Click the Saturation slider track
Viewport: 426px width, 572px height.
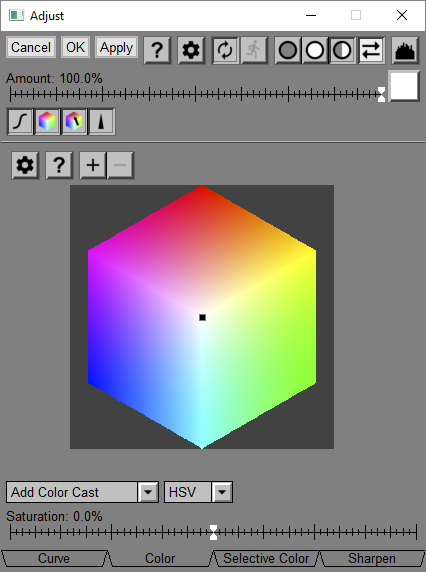213,533
